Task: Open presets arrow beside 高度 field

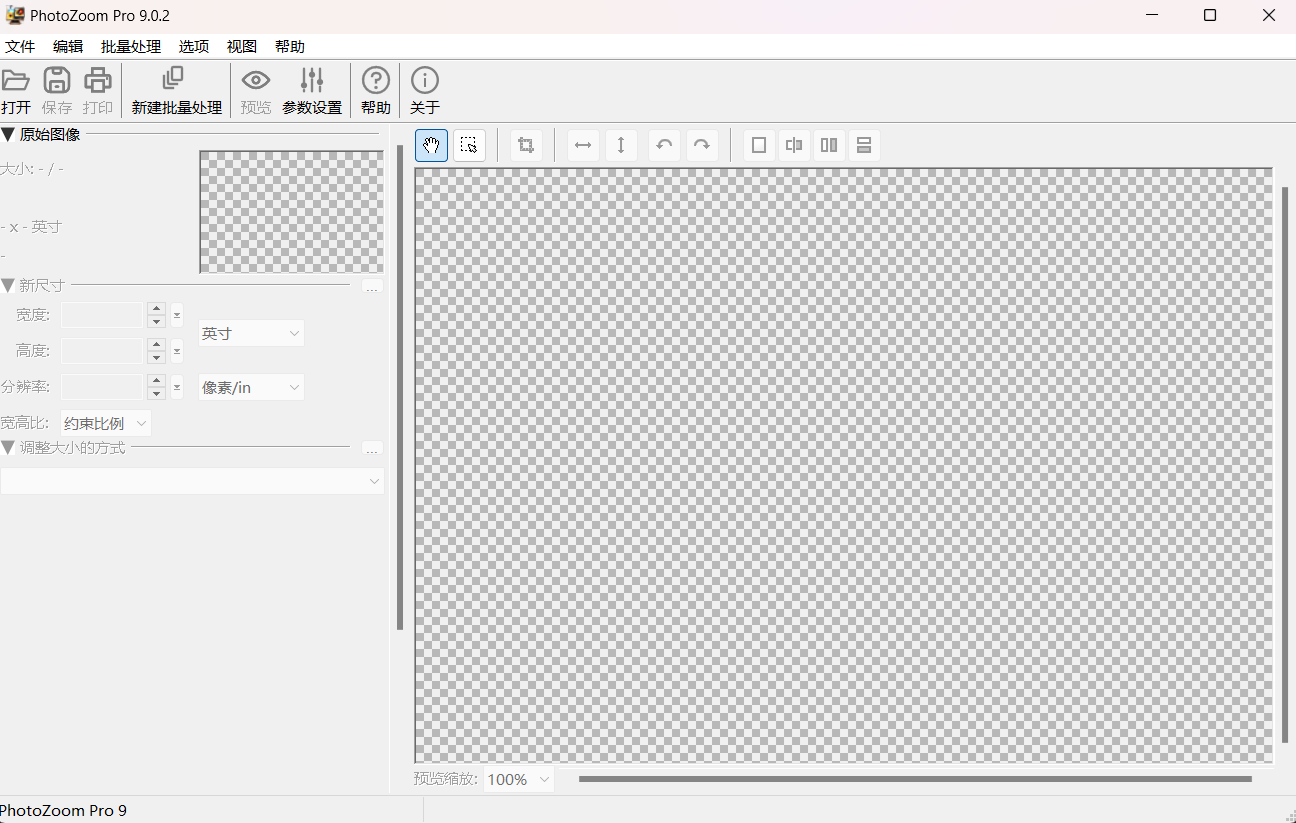Action: pyautogui.click(x=177, y=351)
